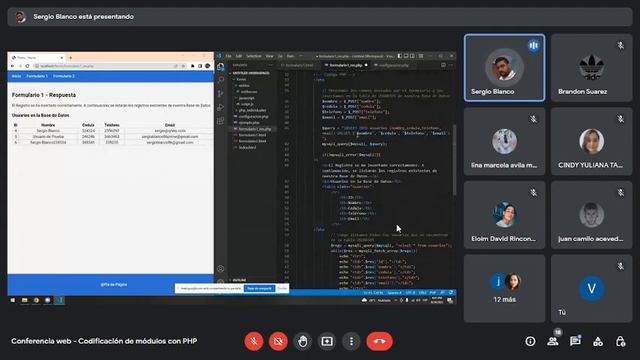
Task: Click Source Control icon in VS Code activity bar
Action: coord(221,94)
